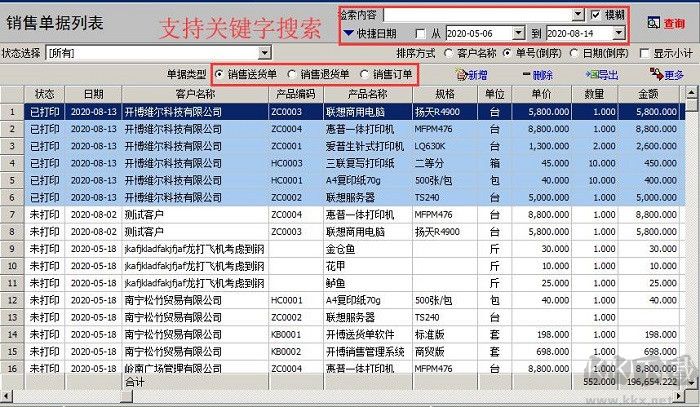Select row number 1 header
This screenshot has height=407, width=700.
[12, 112]
